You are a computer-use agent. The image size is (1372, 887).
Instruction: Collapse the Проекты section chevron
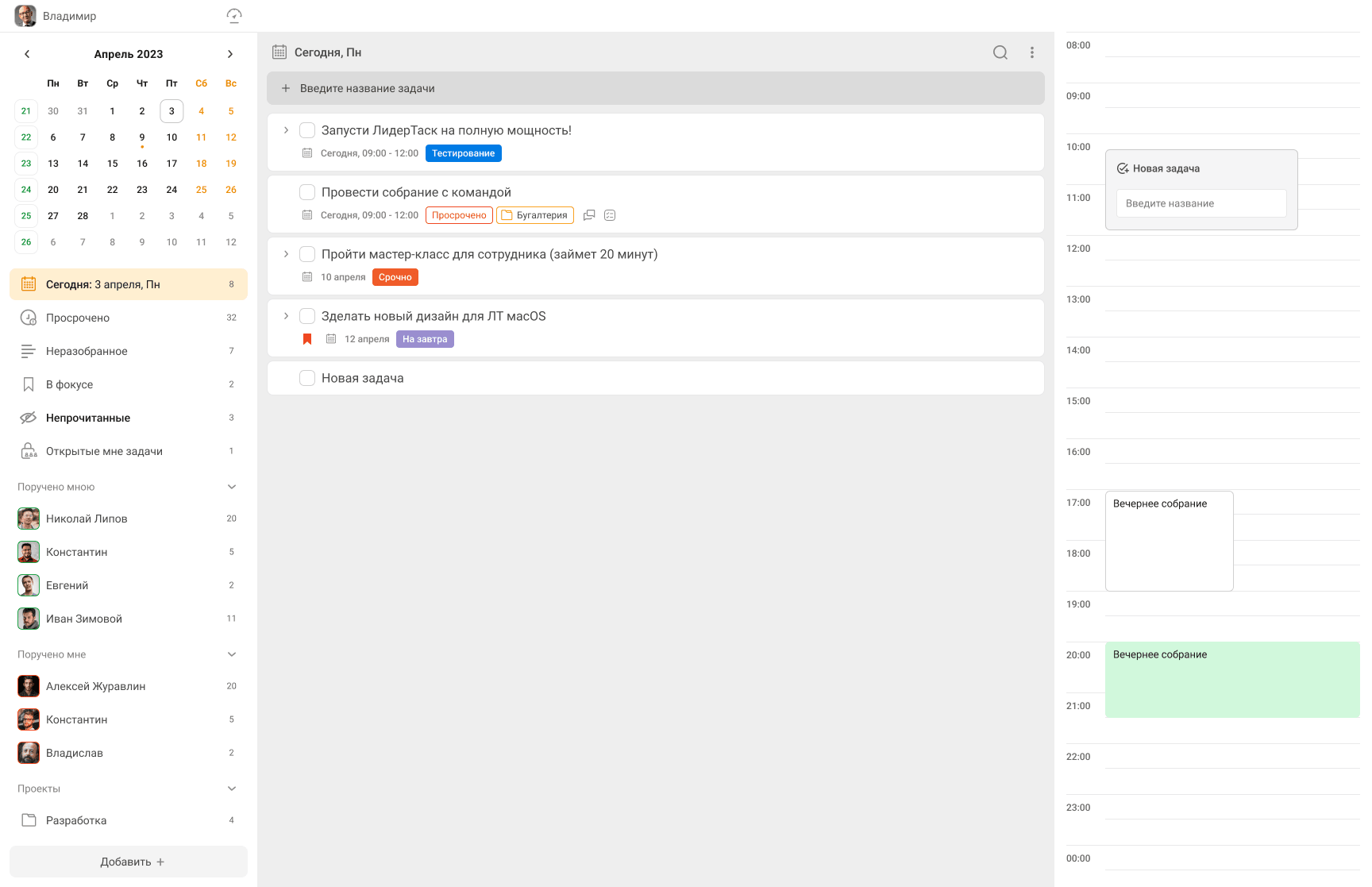point(232,789)
